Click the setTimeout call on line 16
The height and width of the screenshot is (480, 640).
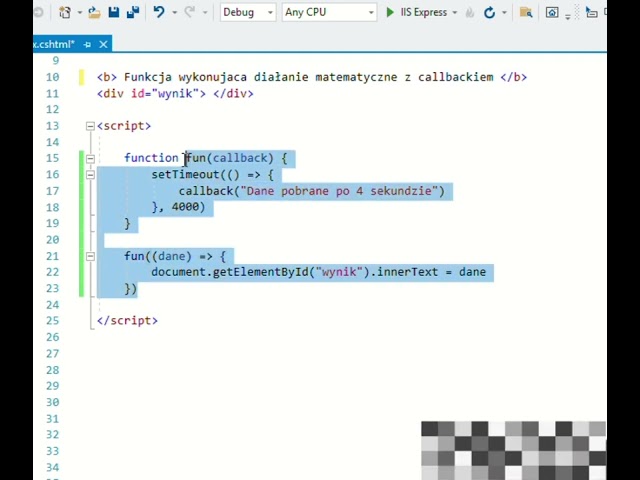pyautogui.click(x=185, y=175)
